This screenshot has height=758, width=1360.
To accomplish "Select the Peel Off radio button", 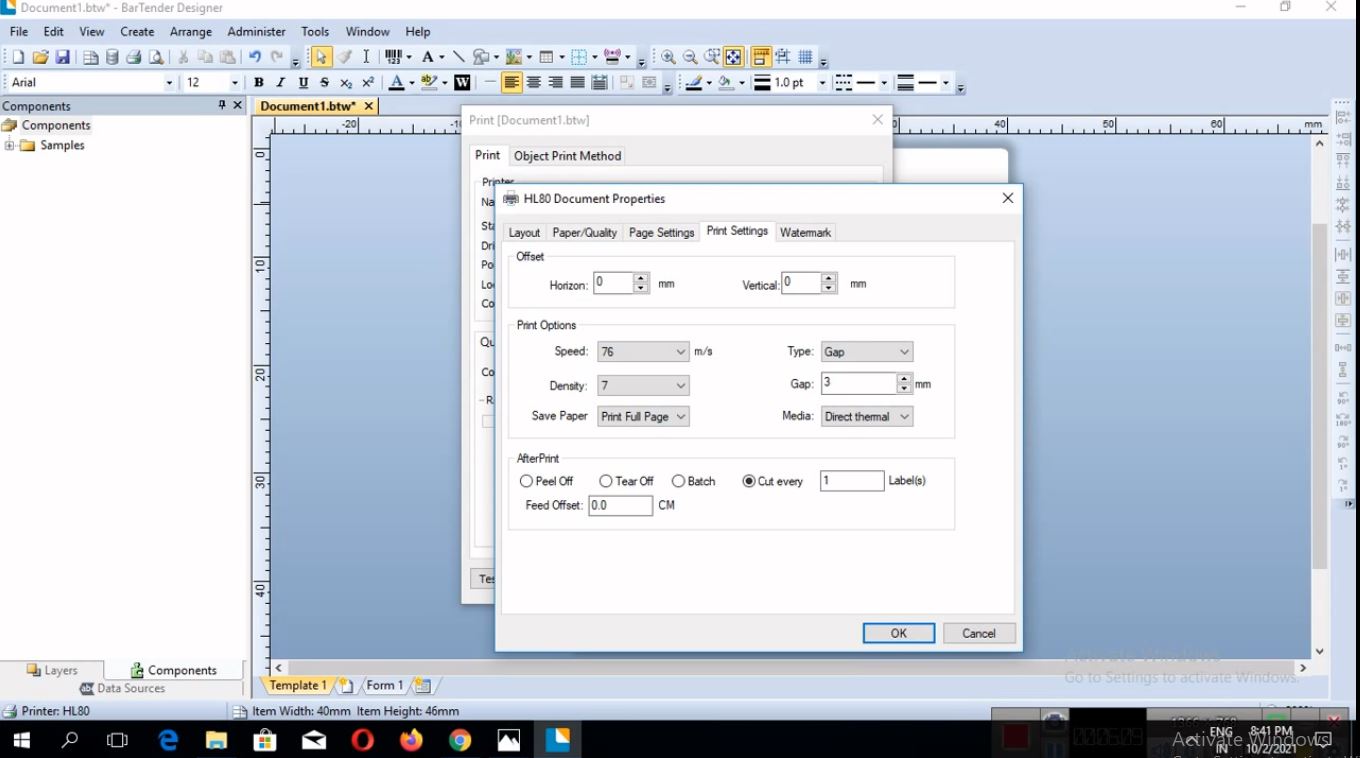I will (526, 481).
